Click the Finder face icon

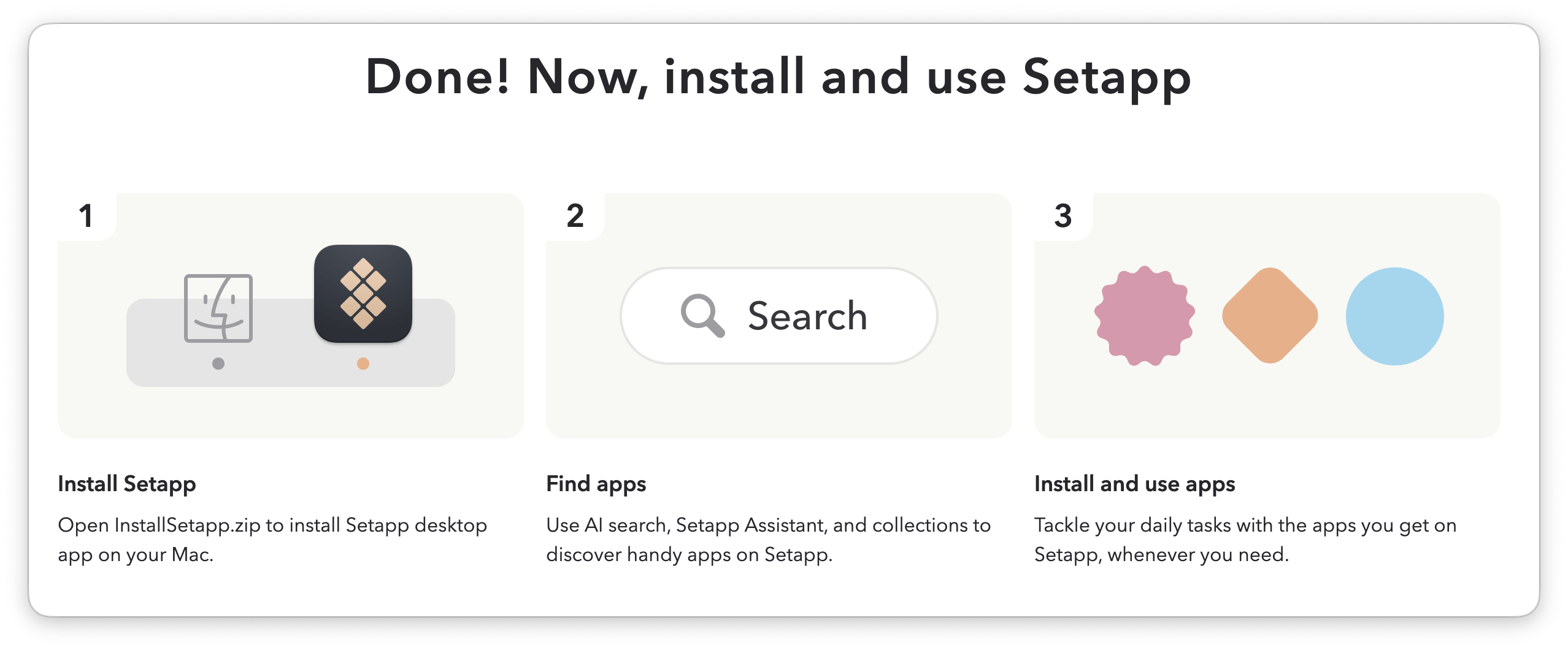pyautogui.click(x=218, y=308)
